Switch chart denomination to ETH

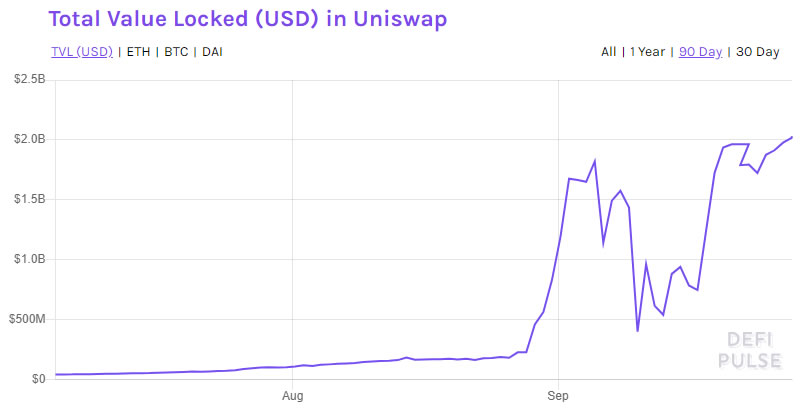coord(138,52)
